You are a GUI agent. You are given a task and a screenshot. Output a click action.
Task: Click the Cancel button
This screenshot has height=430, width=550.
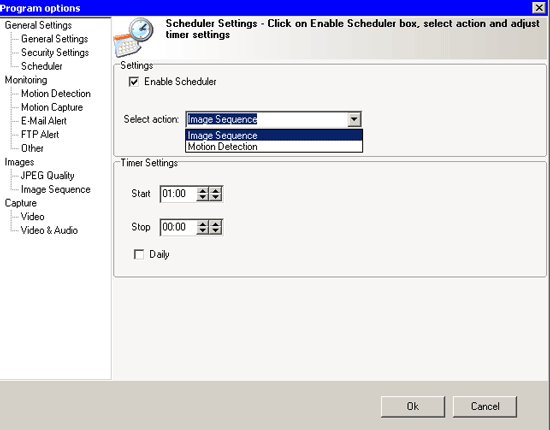tap(485, 407)
